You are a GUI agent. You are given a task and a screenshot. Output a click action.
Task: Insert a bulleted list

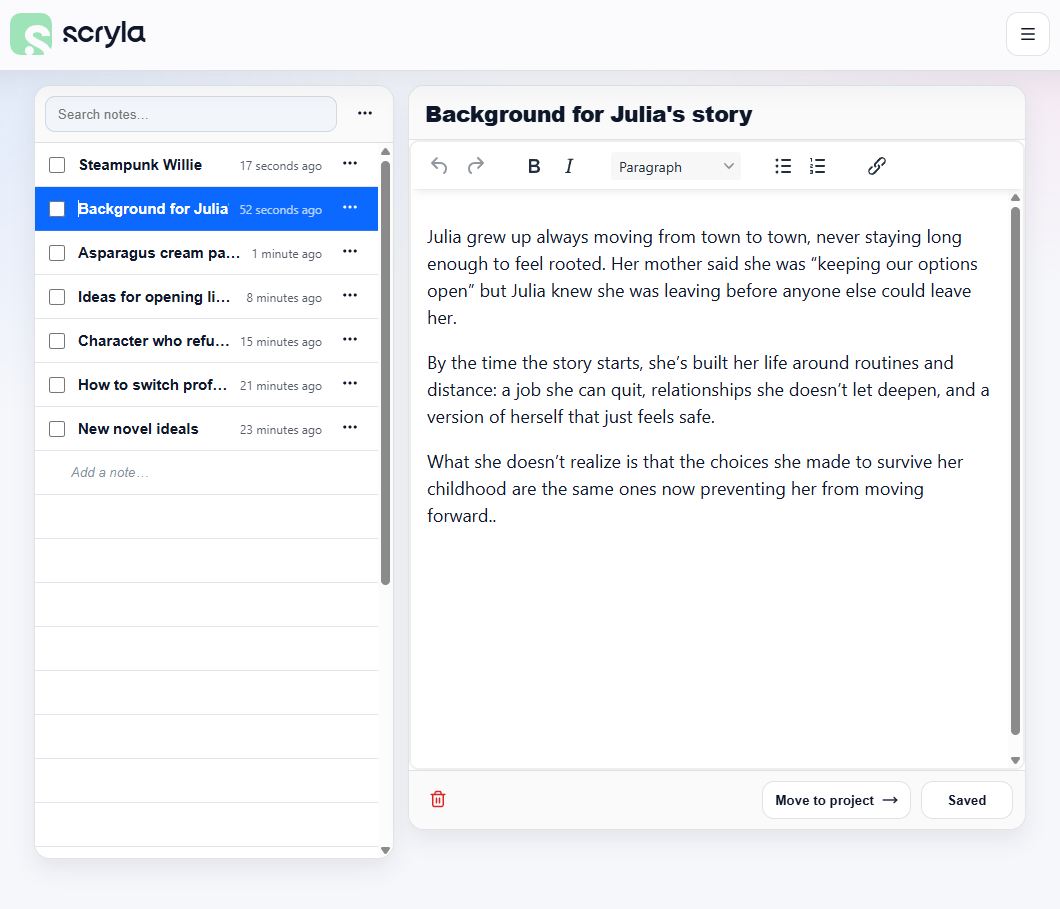point(783,166)
